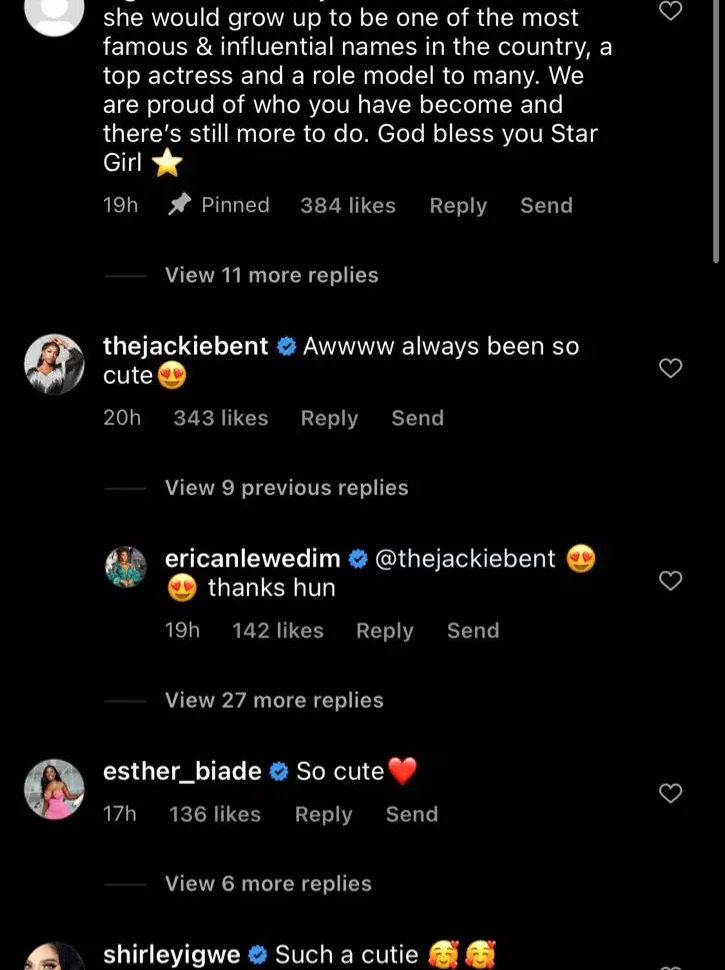
Task: Reply to ericanlewedim's thanks hun comment
Action: pyautogui.click(x=384, y=631)
